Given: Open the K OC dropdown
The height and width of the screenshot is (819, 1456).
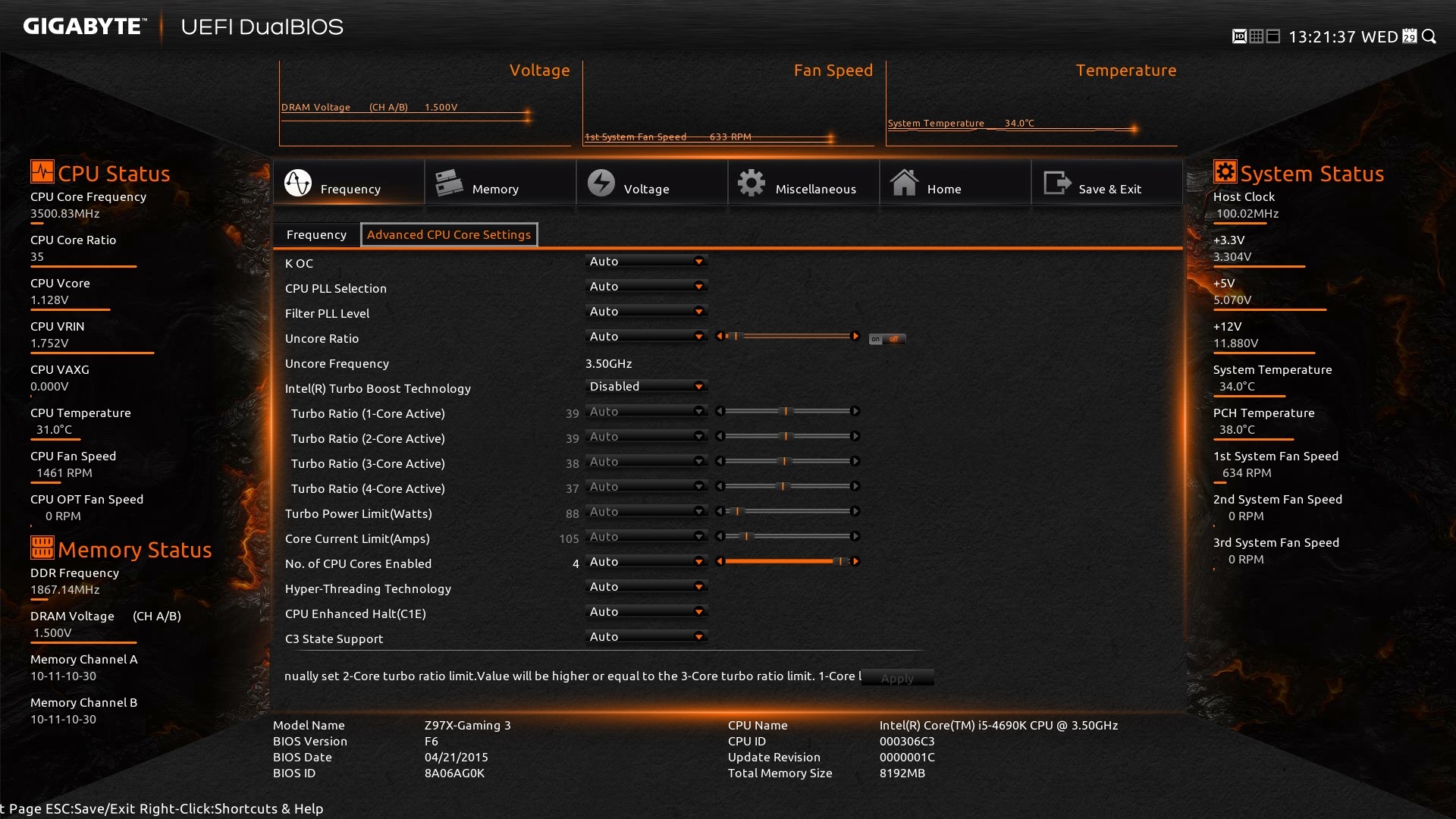Looking at the screenshot, I should pos(647,262).
